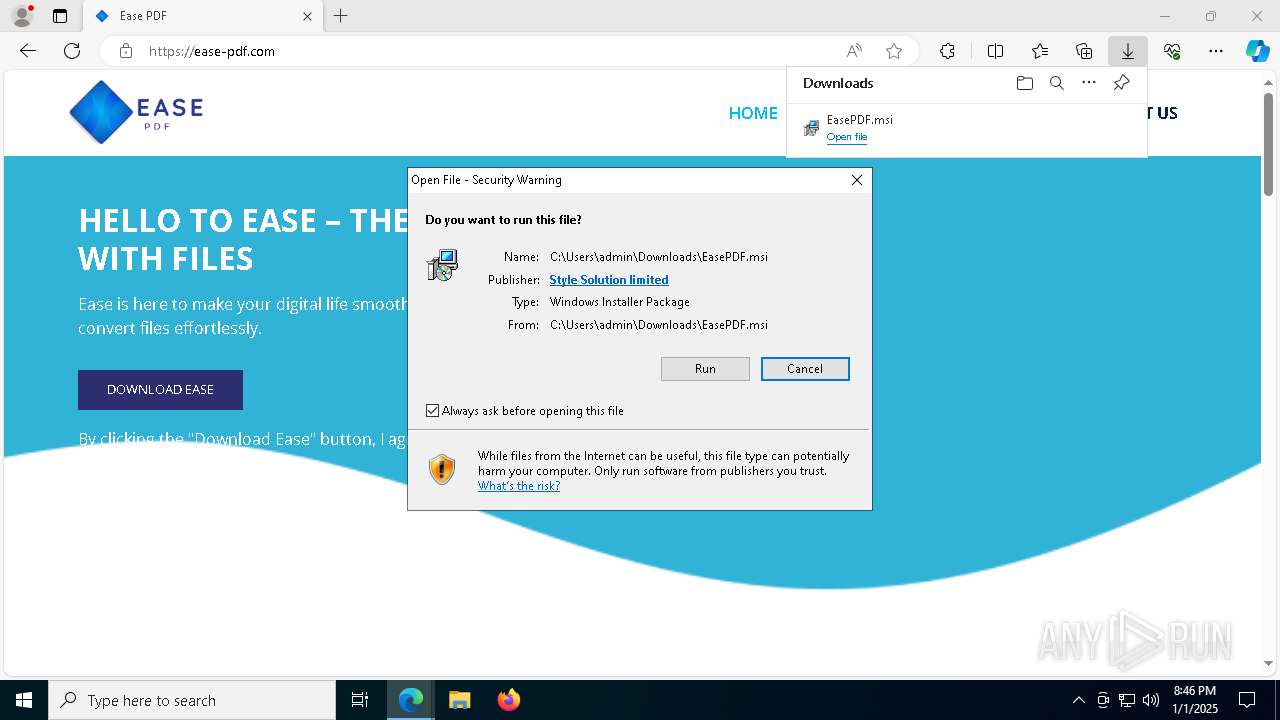Click the EasePDF.msi file icon in Downloads
1280x720 pixels.
point(811,128)
